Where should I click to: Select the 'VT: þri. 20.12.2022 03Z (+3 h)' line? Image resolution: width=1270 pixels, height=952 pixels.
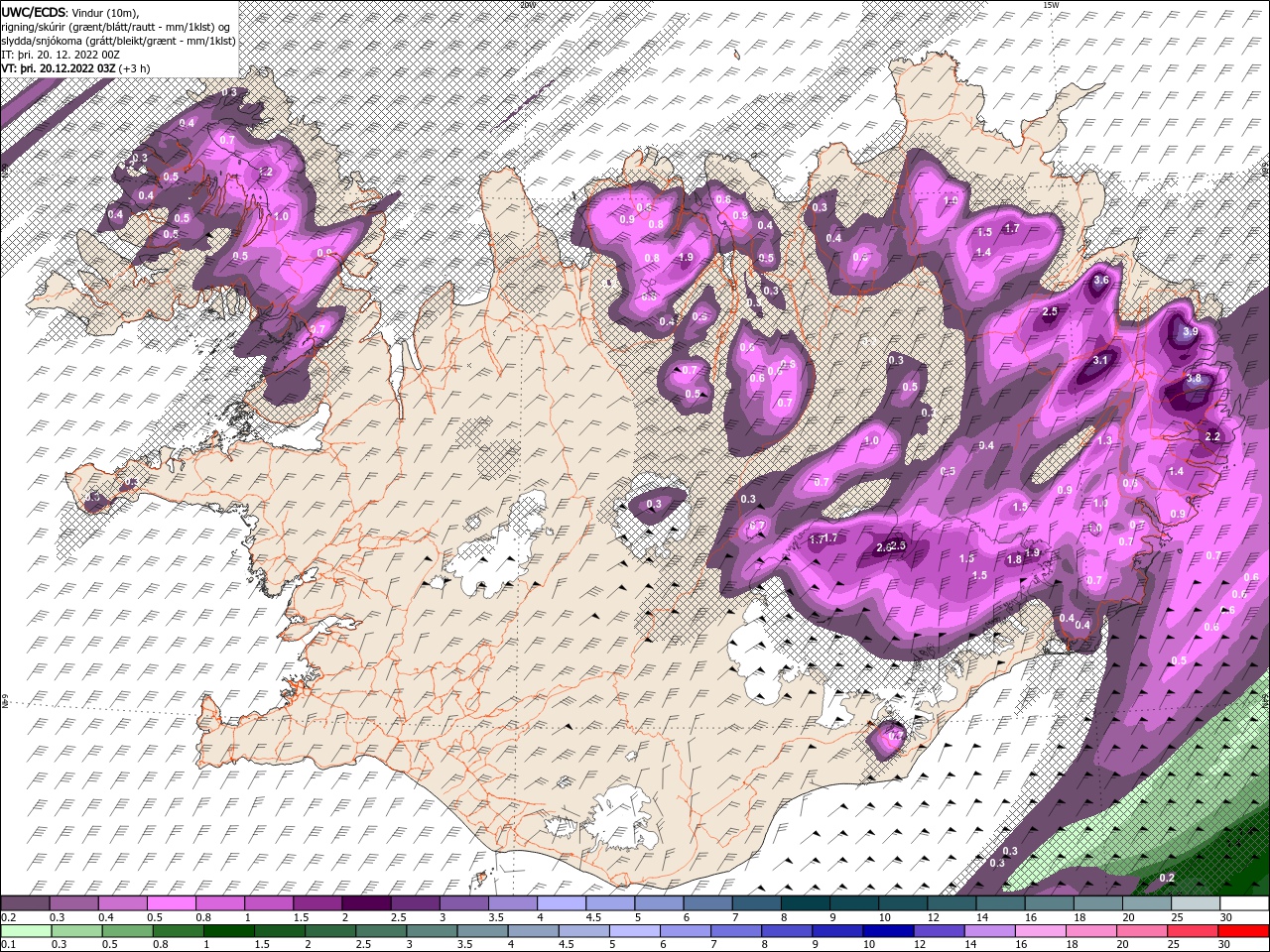pyautogui.click(x=76, y=68)
